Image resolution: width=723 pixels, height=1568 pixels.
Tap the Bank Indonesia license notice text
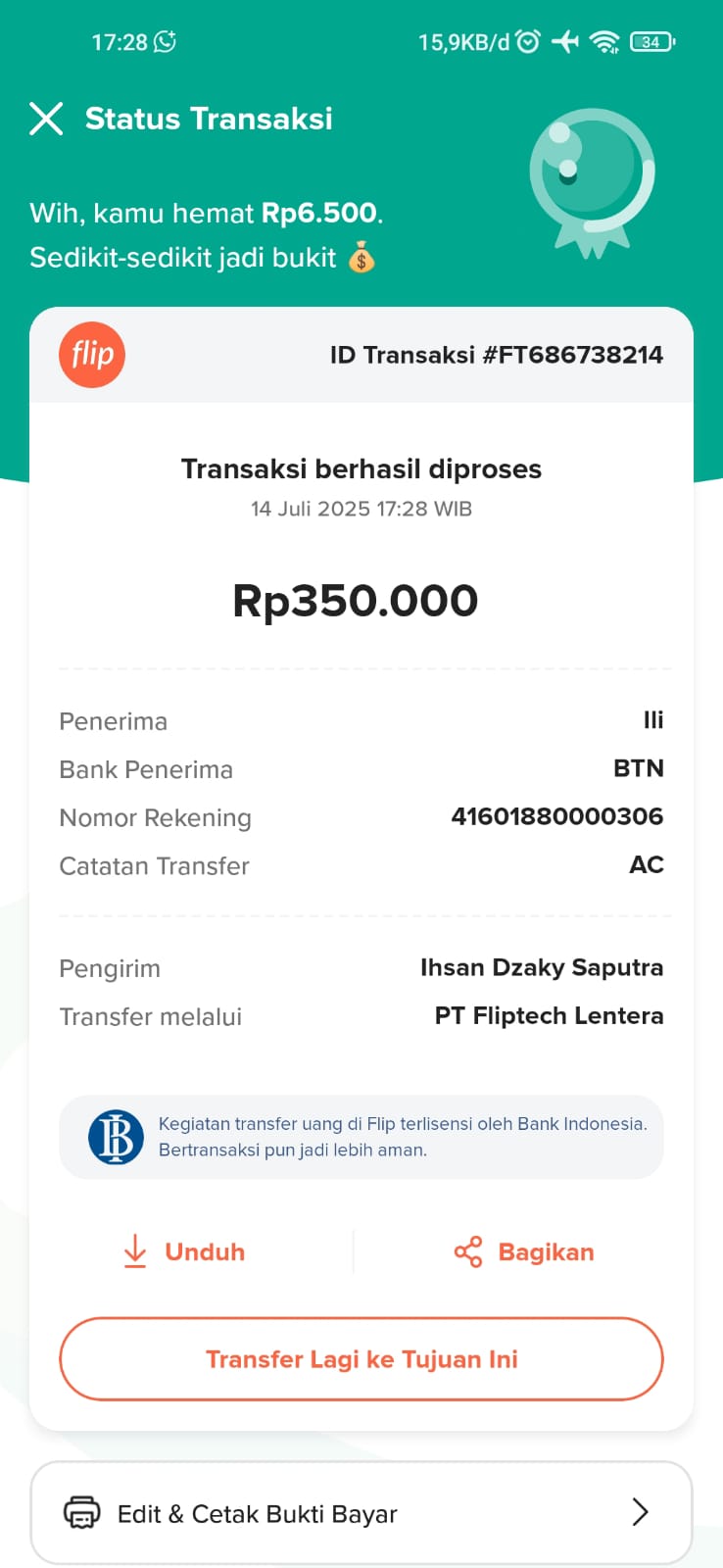[403, 1137]
